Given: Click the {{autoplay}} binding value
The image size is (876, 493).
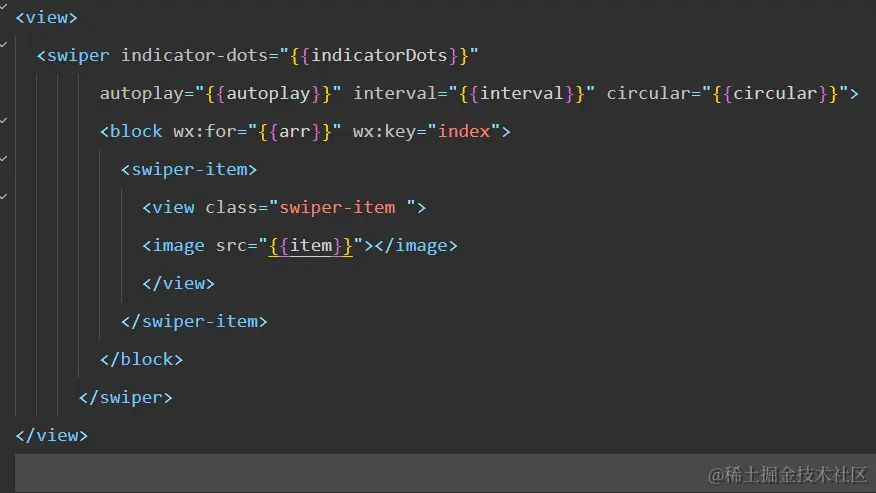Looking at the screenshot, I should click(268, 93).
